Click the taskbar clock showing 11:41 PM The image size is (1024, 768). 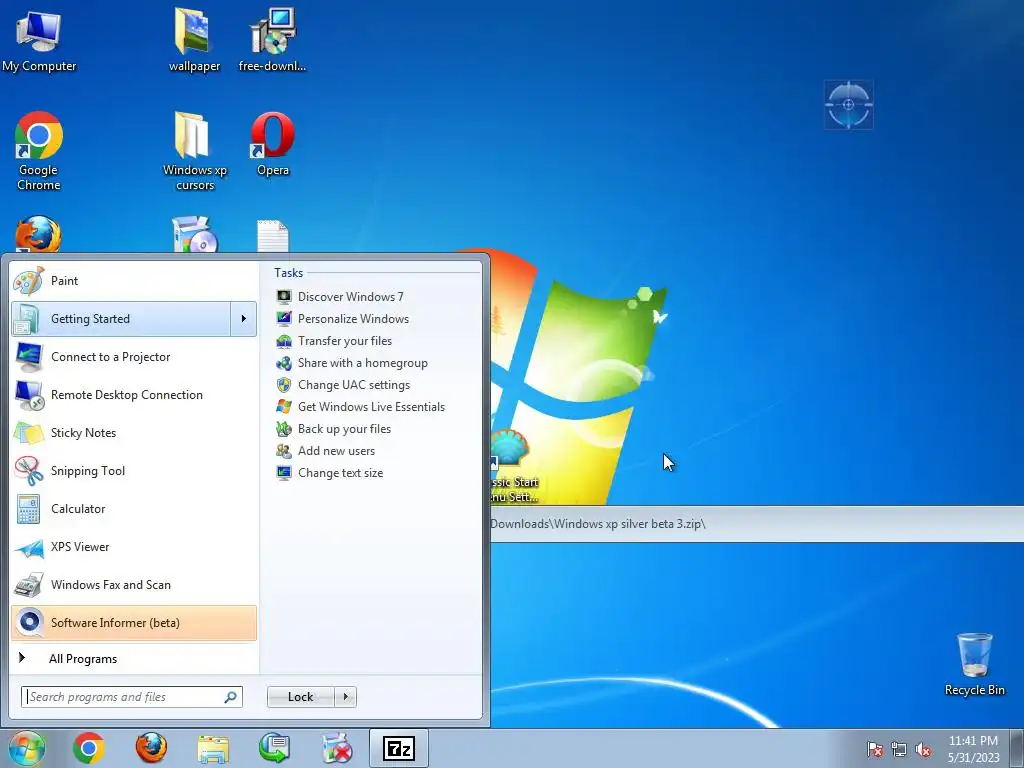[974, 749]
